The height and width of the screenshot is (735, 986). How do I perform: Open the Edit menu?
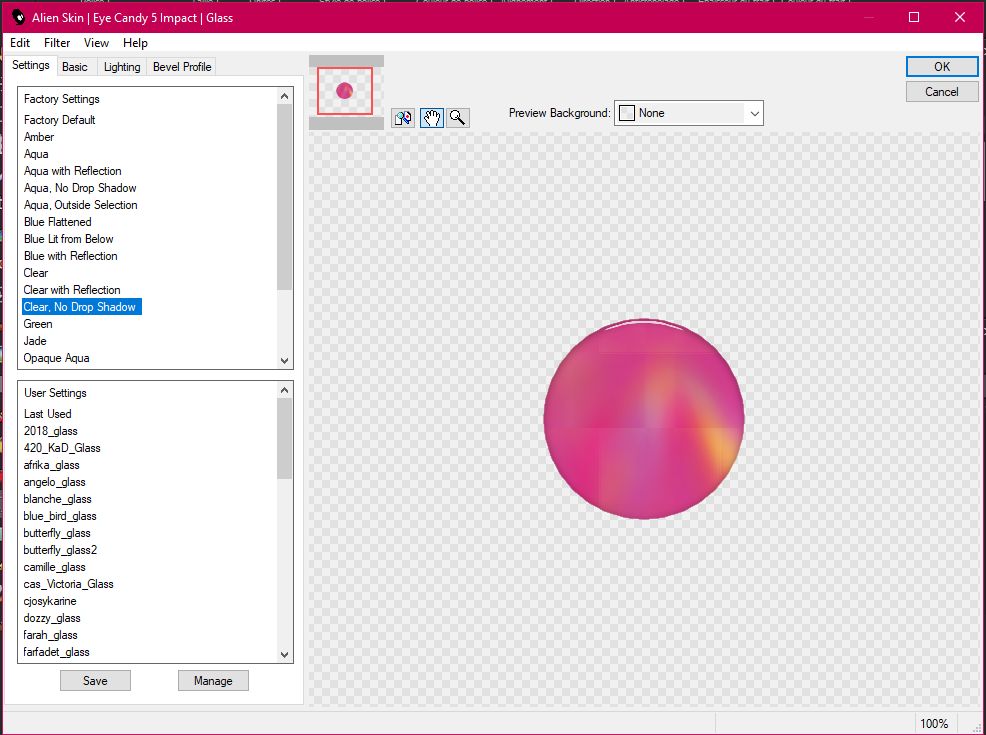click(20, 43)
